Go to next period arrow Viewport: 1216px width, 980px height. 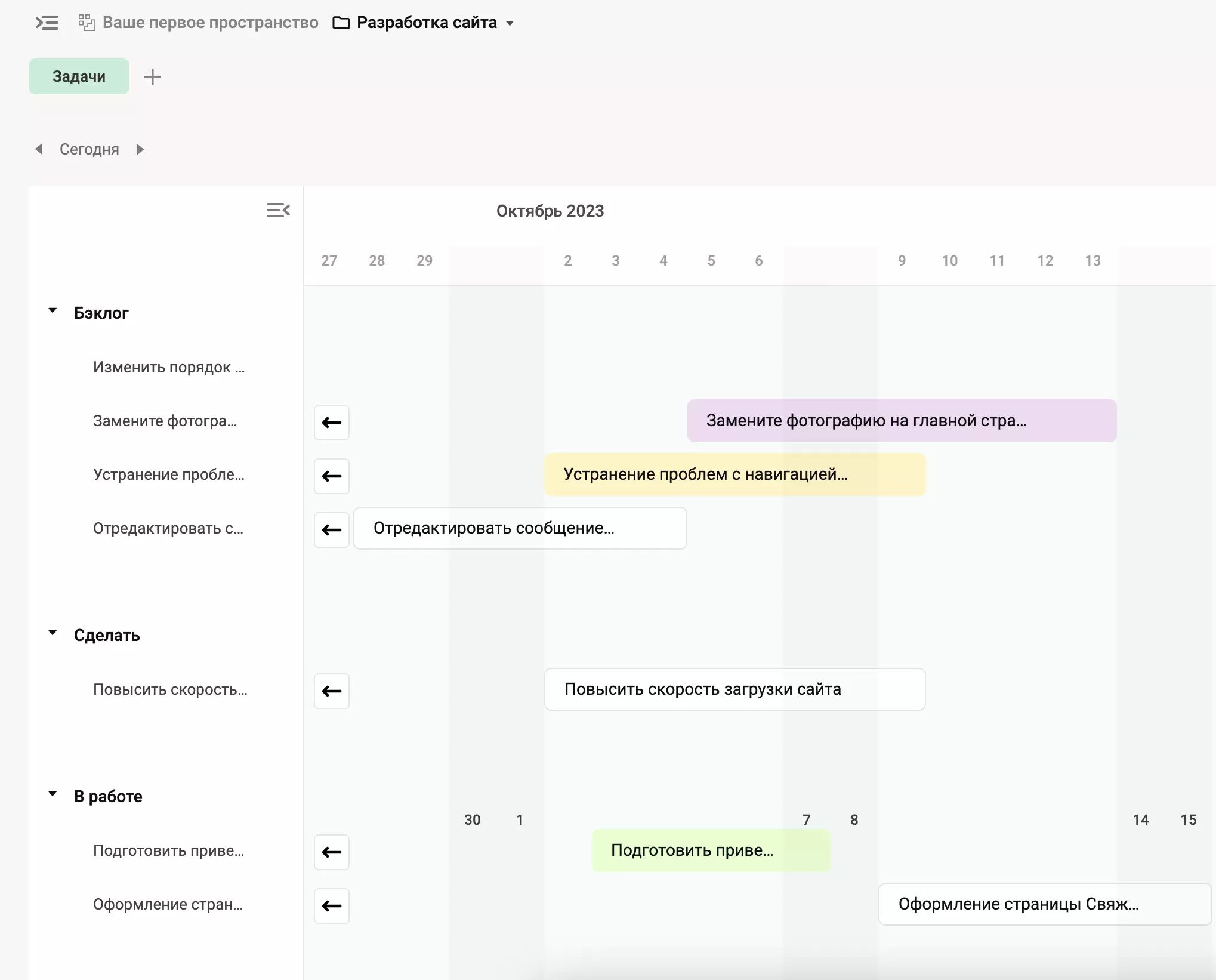pos(140,149)
